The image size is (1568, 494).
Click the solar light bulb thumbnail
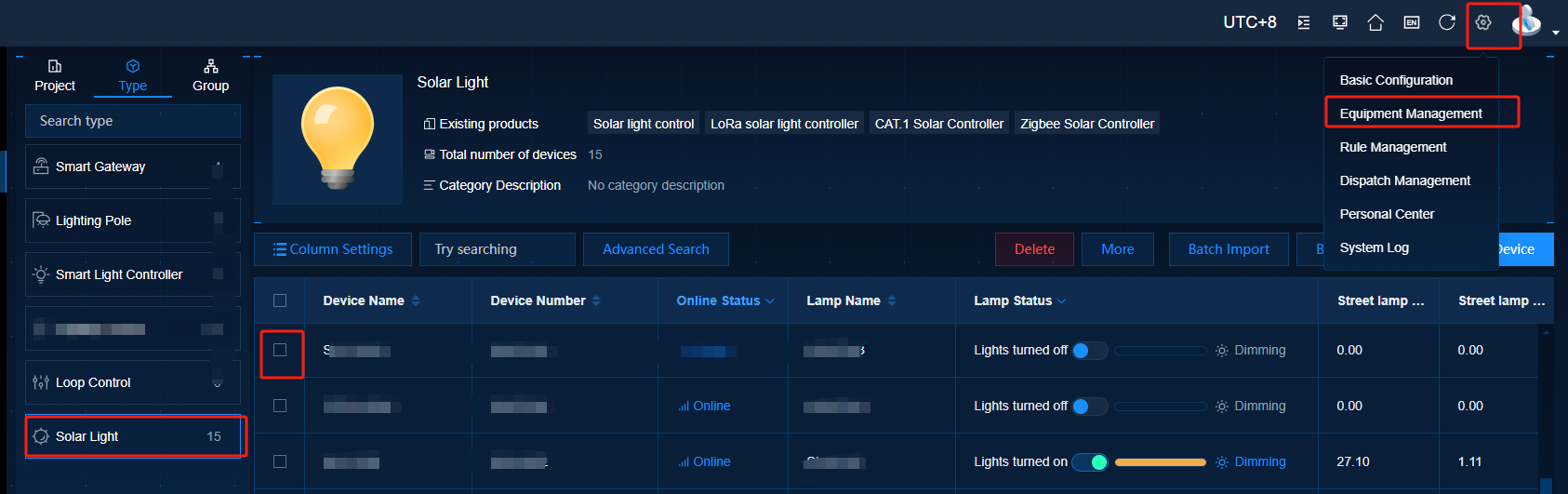pyautogui.click(x=337, y=140)
